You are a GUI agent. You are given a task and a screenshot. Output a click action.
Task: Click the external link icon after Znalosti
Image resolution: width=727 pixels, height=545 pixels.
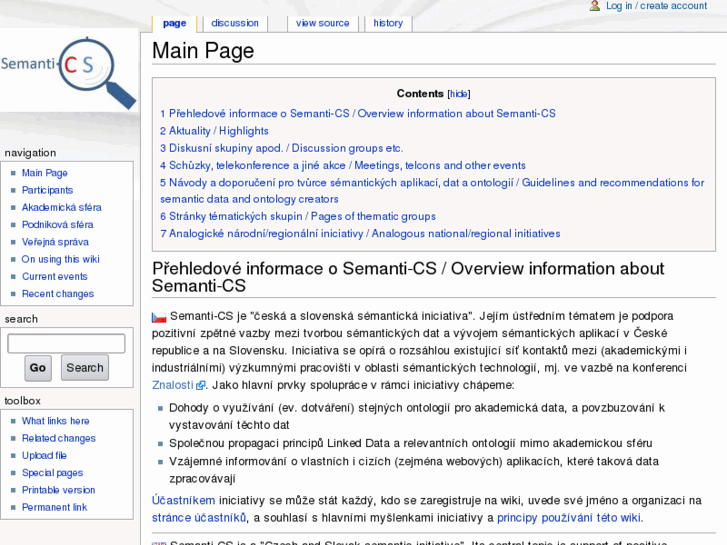coord(200,385)
